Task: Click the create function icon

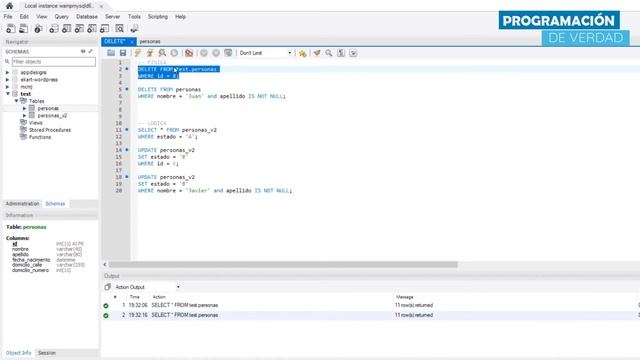Action: [105, 29]
